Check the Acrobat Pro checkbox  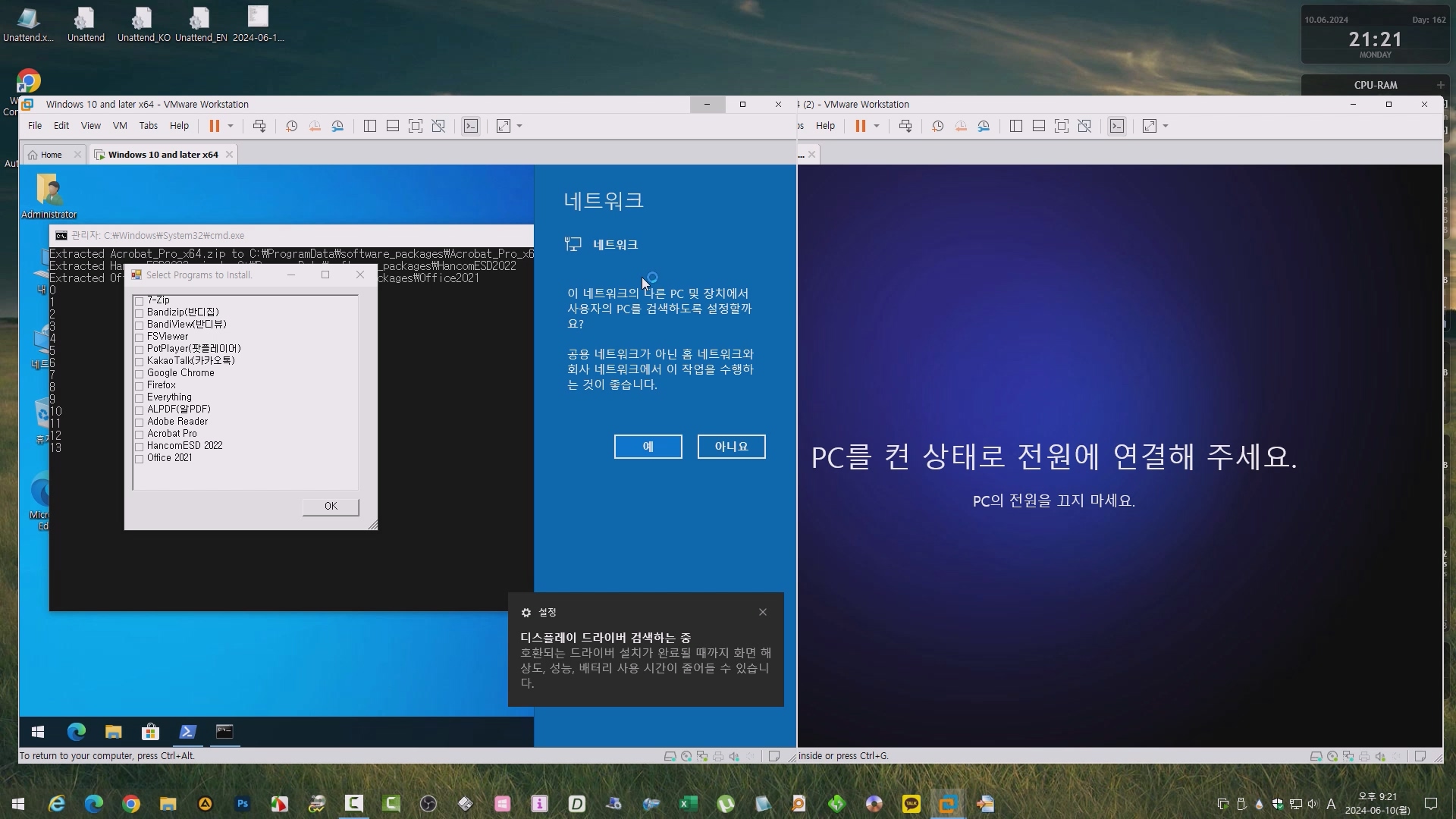(140, 435)
